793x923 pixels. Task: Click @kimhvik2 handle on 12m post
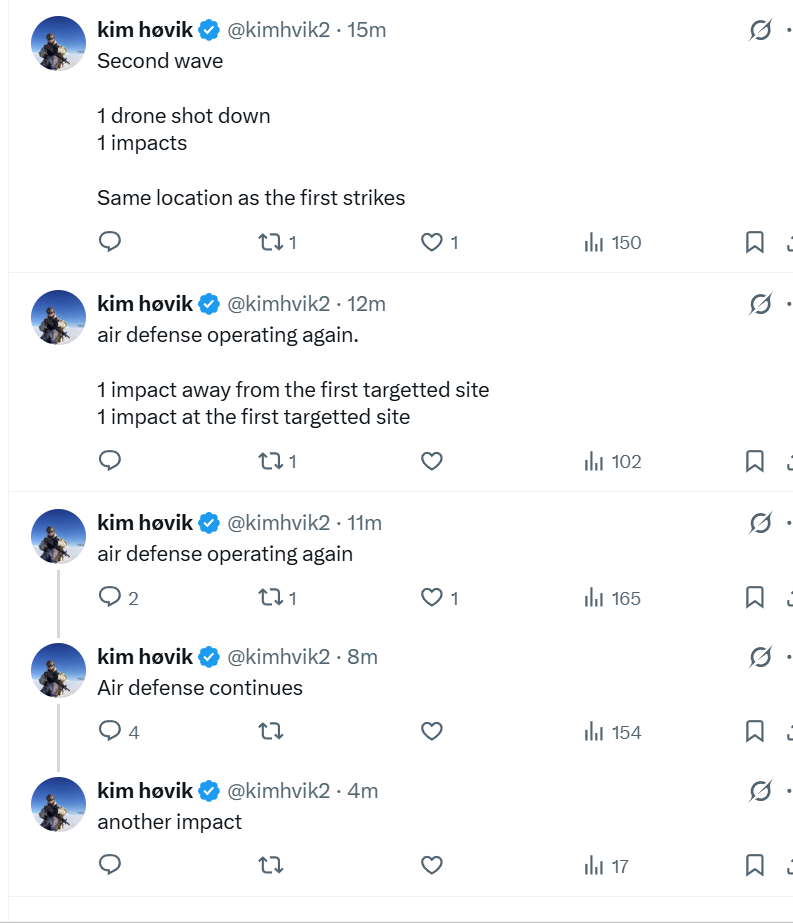coord(279,304)
